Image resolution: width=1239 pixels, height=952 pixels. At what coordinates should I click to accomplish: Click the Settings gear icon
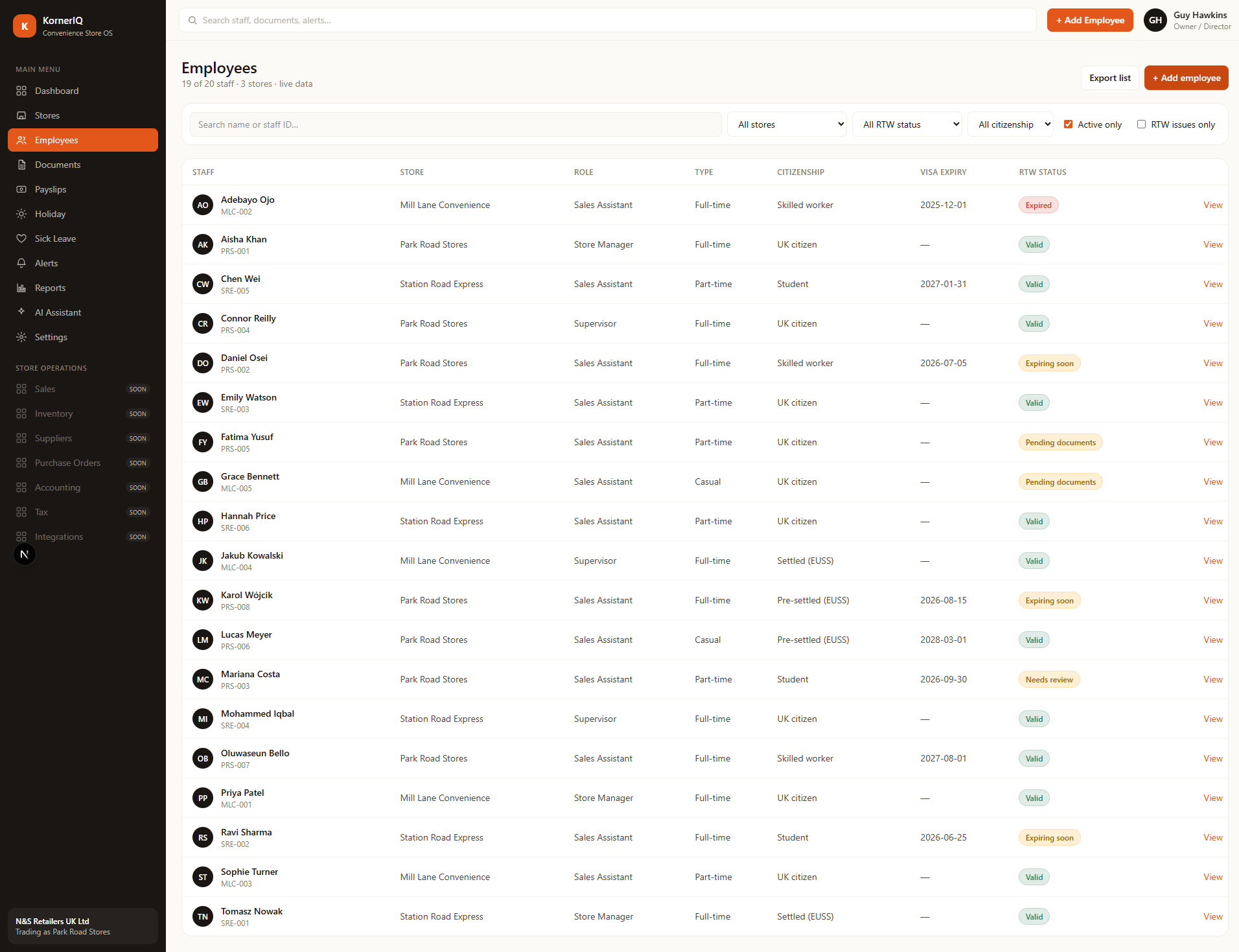coord(21,337)
